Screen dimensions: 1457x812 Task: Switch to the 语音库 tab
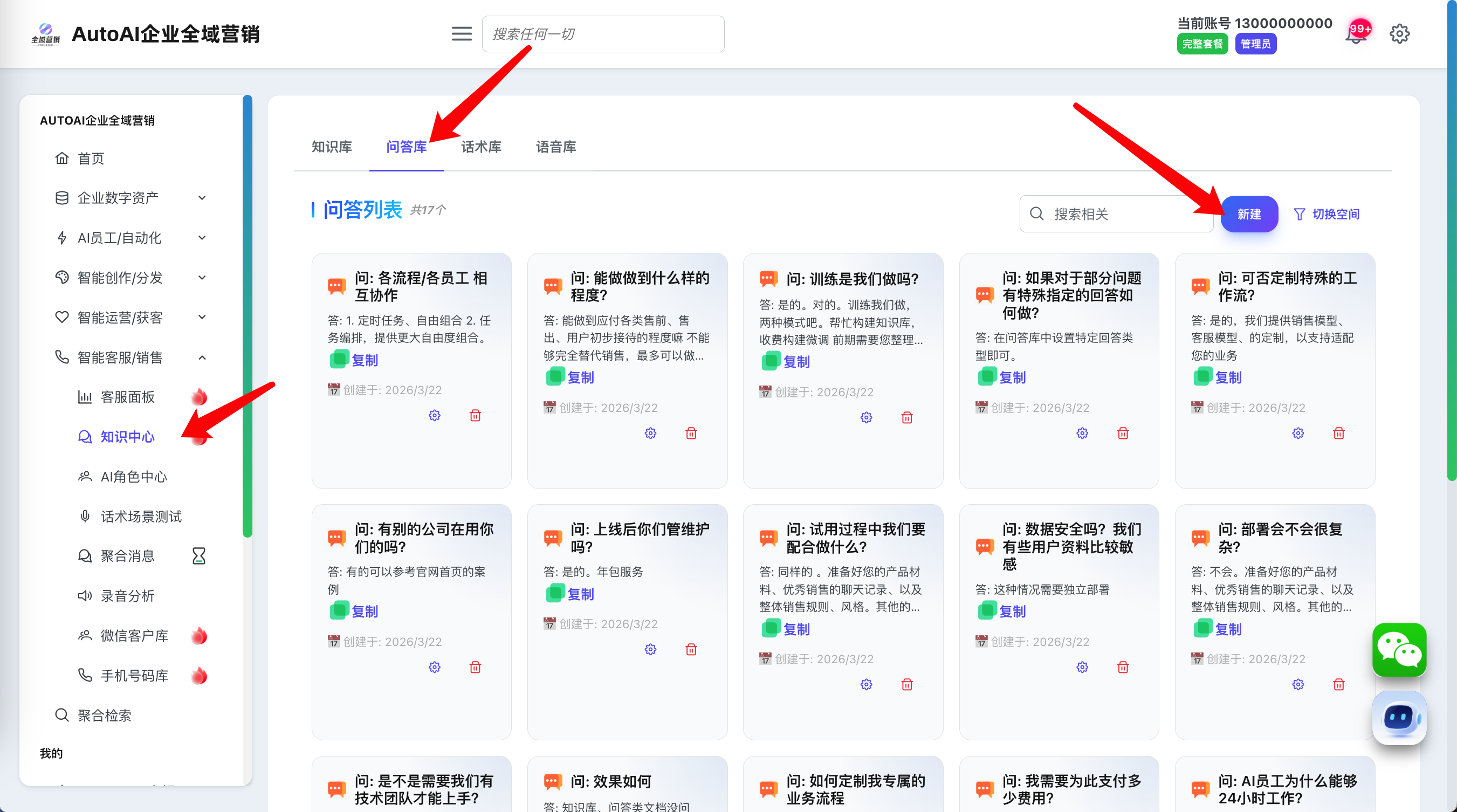(x=555, y=147)
